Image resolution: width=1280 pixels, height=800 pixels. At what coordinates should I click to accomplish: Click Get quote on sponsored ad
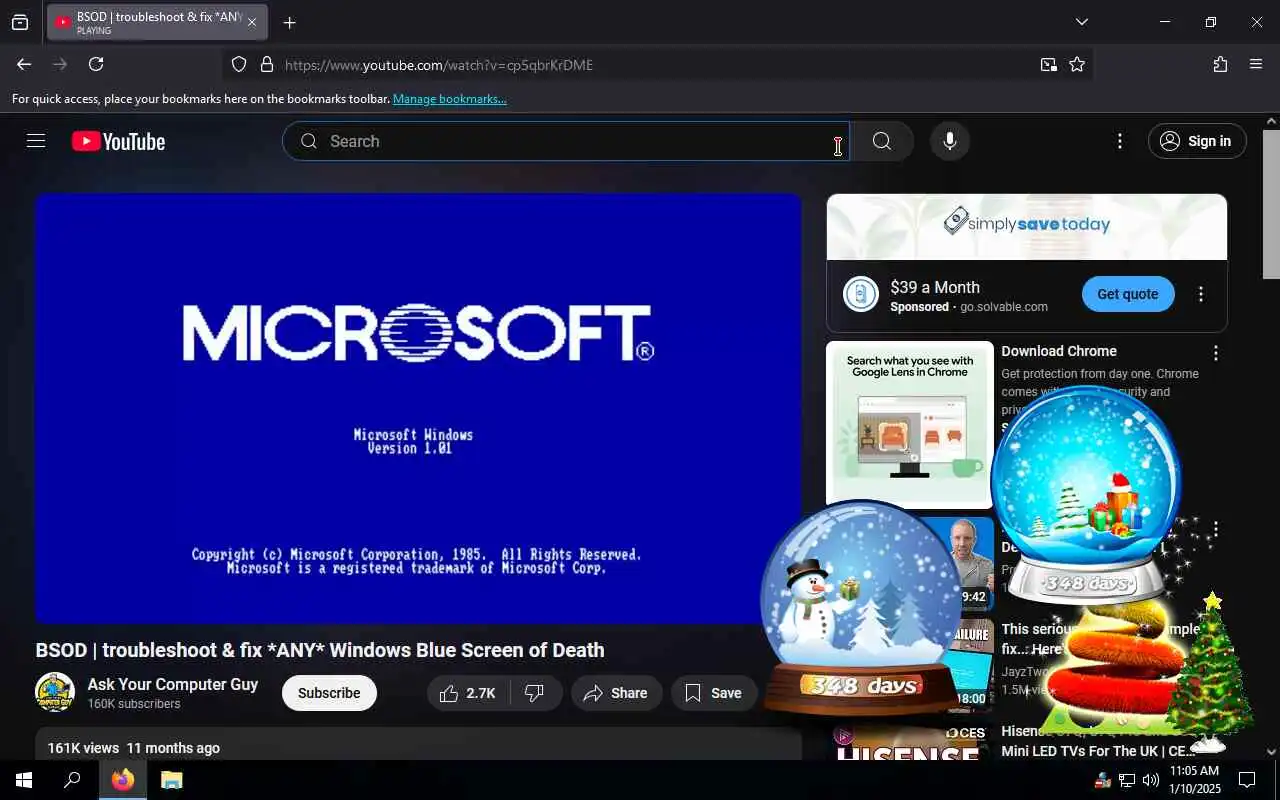[x=1127, y=294]
